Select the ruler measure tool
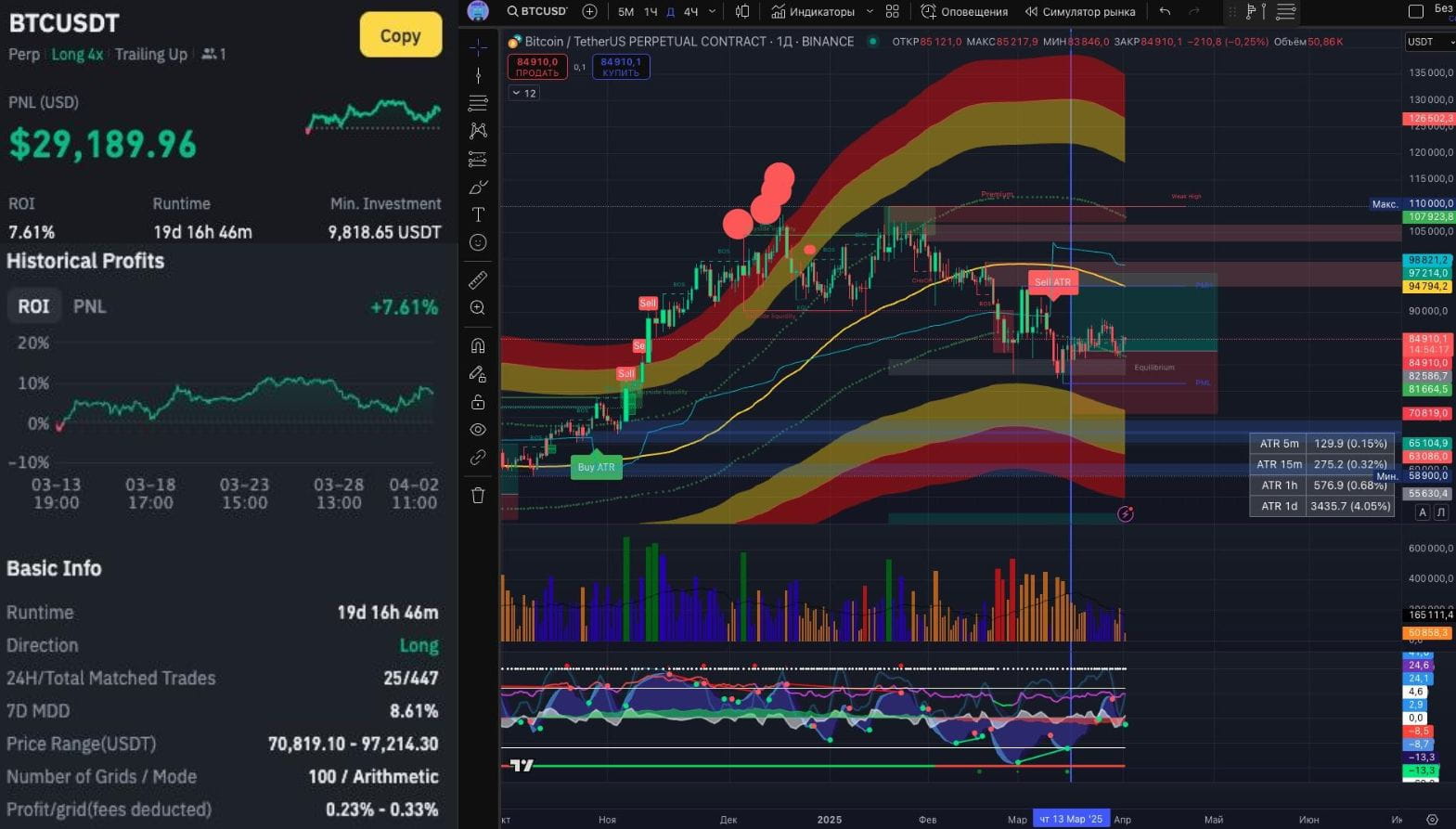The width and height of the screenshot is (1456, 829). pos(478,279)
